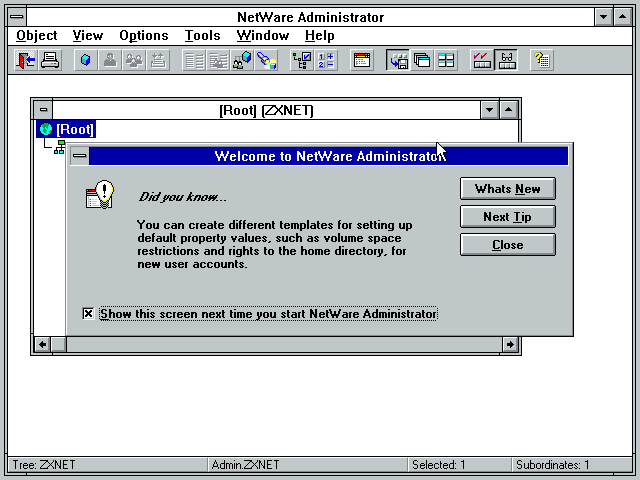Image resolution: width=640 pixels, height=480 pixels.
Task: Click the red checkmarks toolbar icon
Action: 482,60
